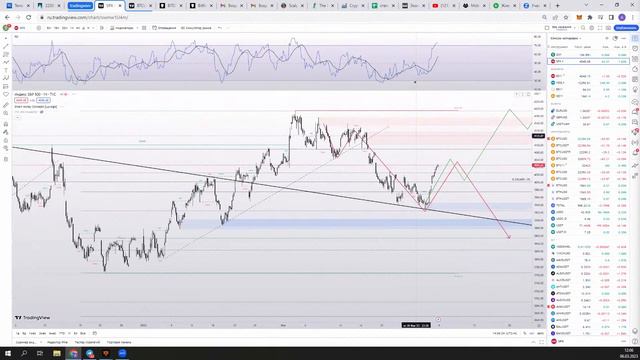Select the cursor/crosshair tool
Screen dimensions: 640x360
[x=6, y=38]
